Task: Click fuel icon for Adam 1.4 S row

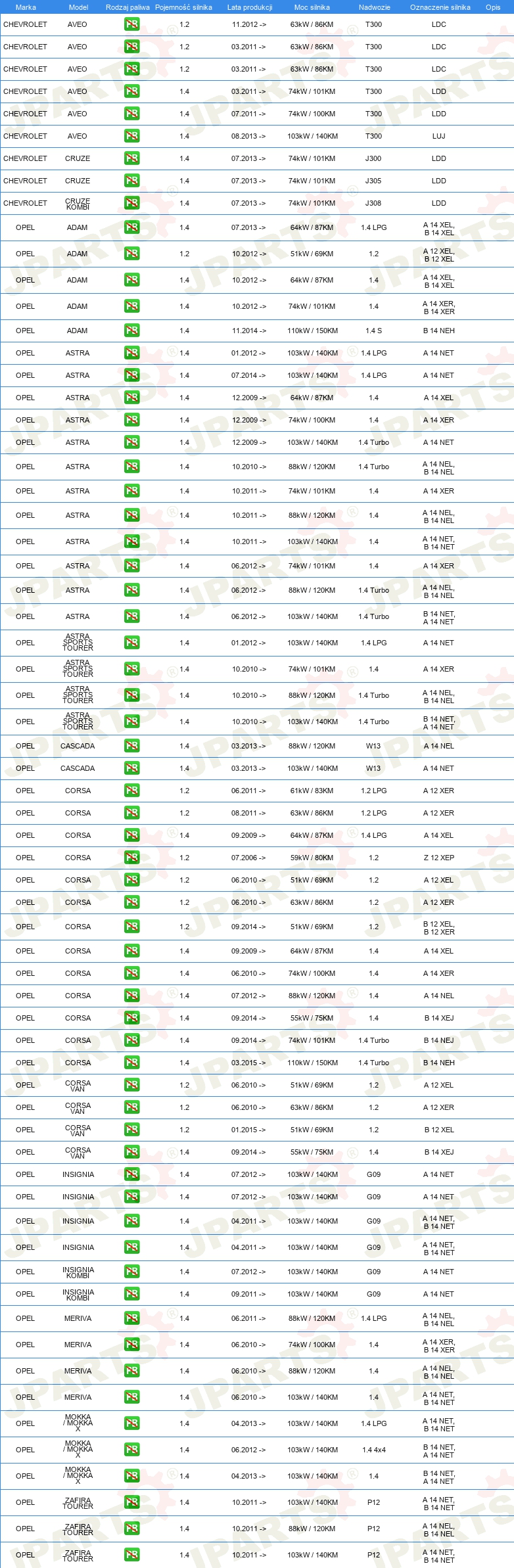Action: tap(131, 331)
